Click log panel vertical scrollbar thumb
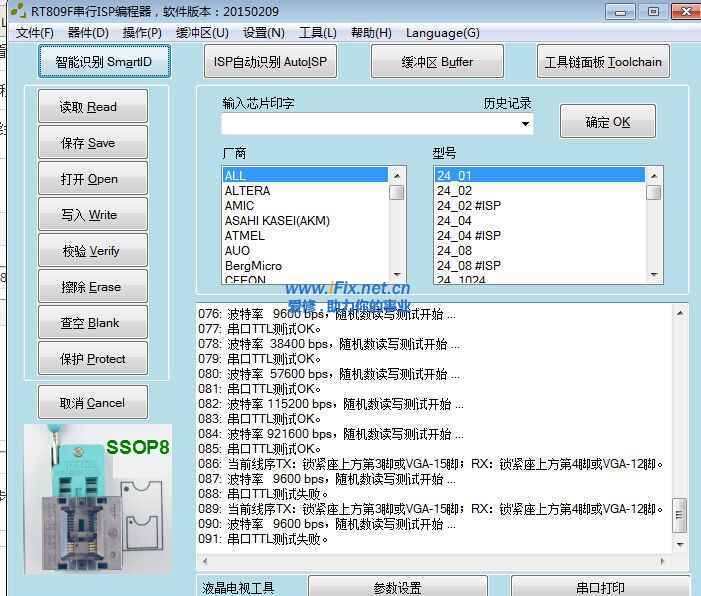Viewport: 701px width, 596px height. (680, 515)
